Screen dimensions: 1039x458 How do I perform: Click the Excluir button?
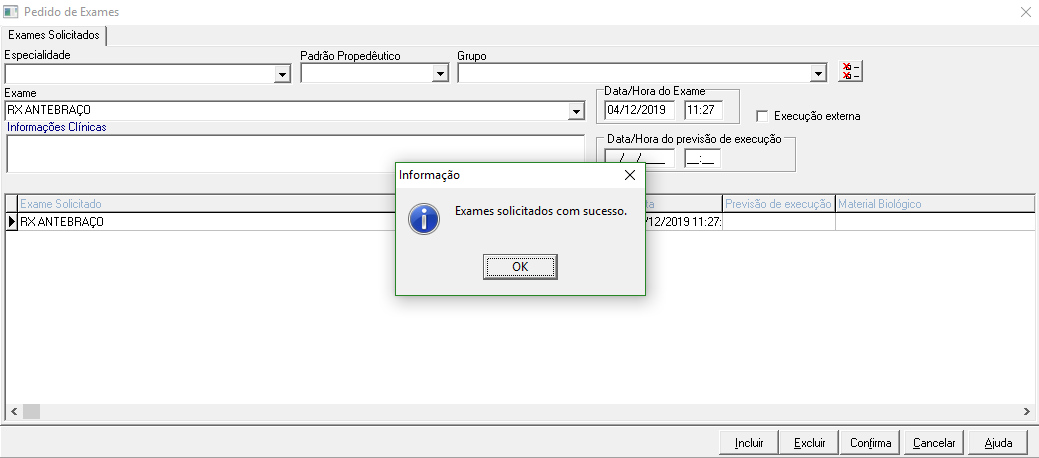pyautogui.click(x=809, y=443)
